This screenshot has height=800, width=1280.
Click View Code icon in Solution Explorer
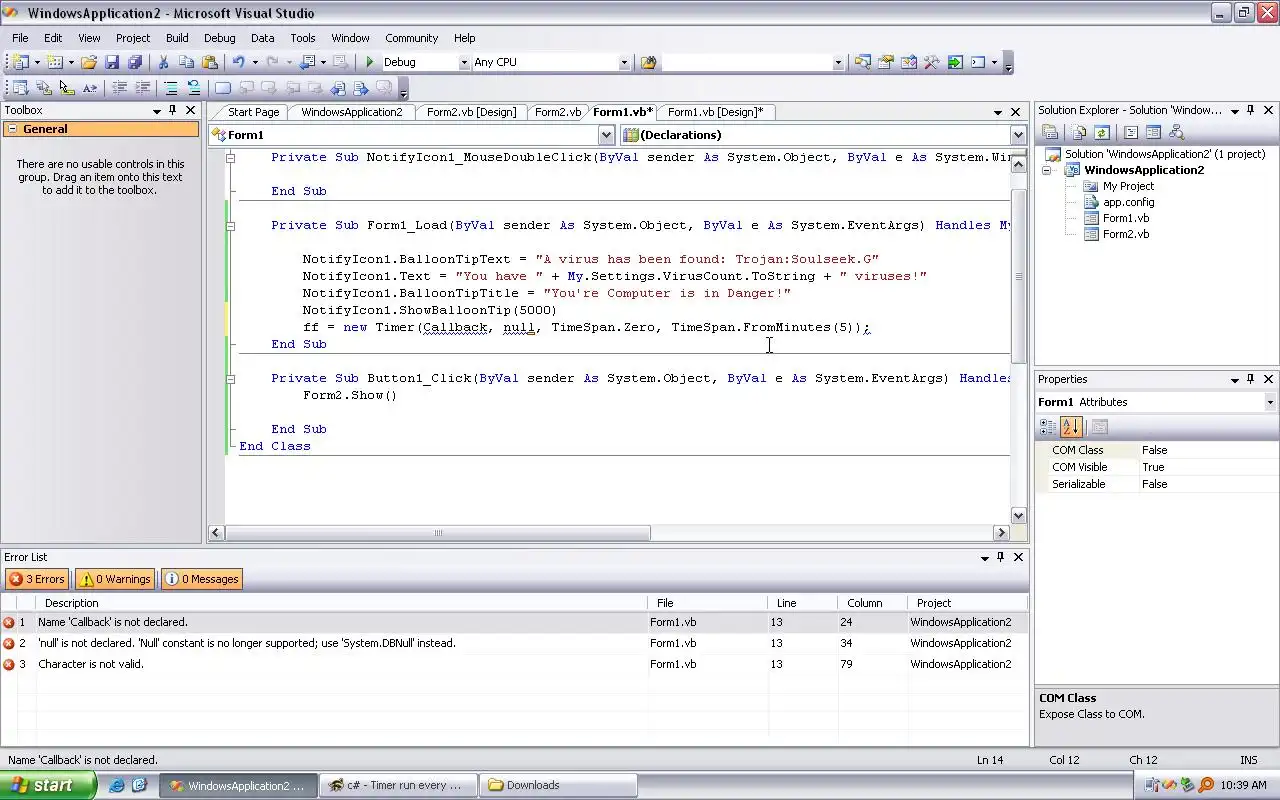coord(1131,132)
